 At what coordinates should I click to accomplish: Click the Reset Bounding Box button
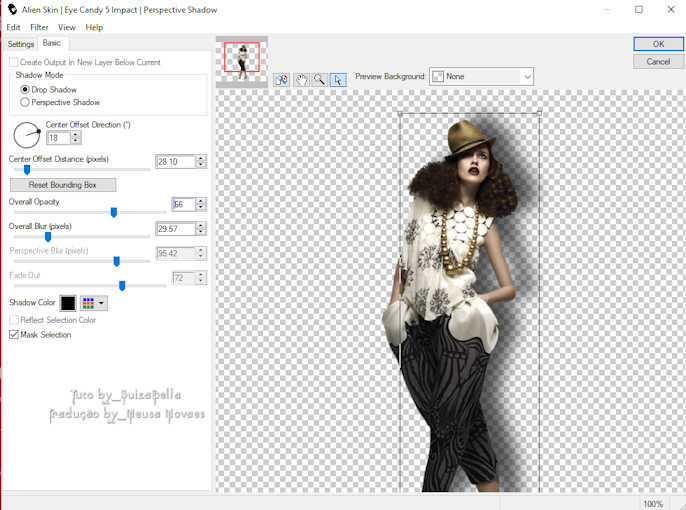(63, 185)
